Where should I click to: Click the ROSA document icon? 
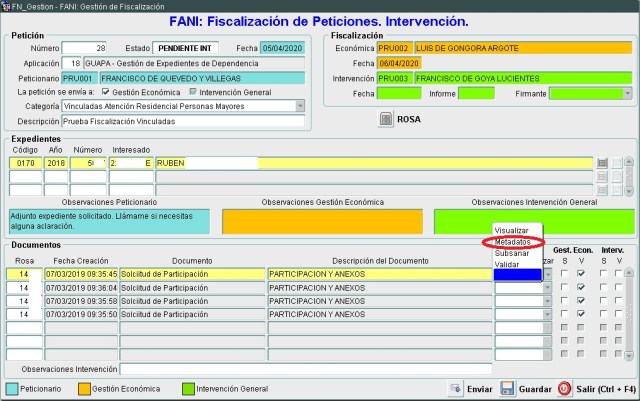386,119
